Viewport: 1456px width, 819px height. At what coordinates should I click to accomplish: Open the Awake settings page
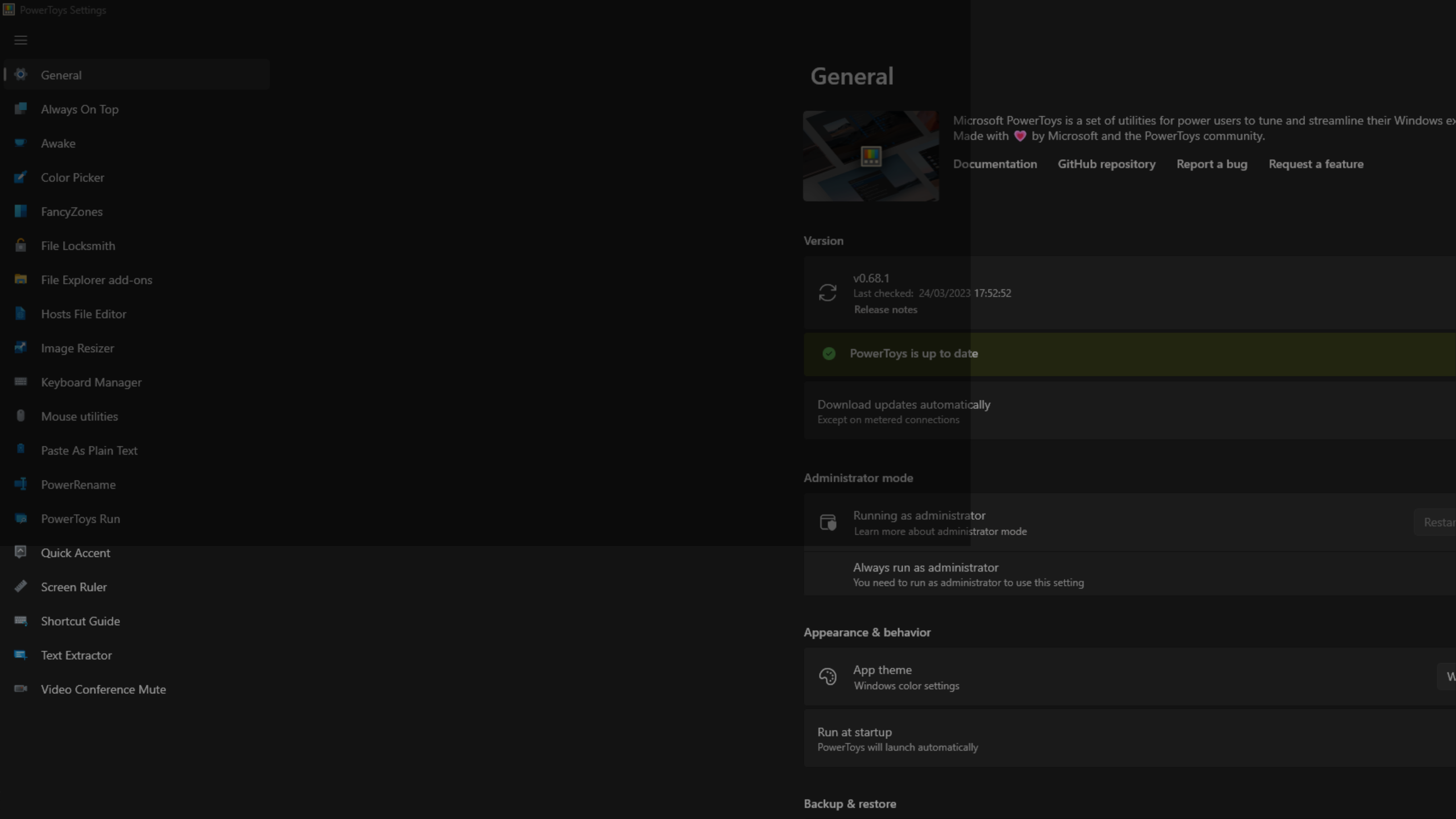click(59, 143)
